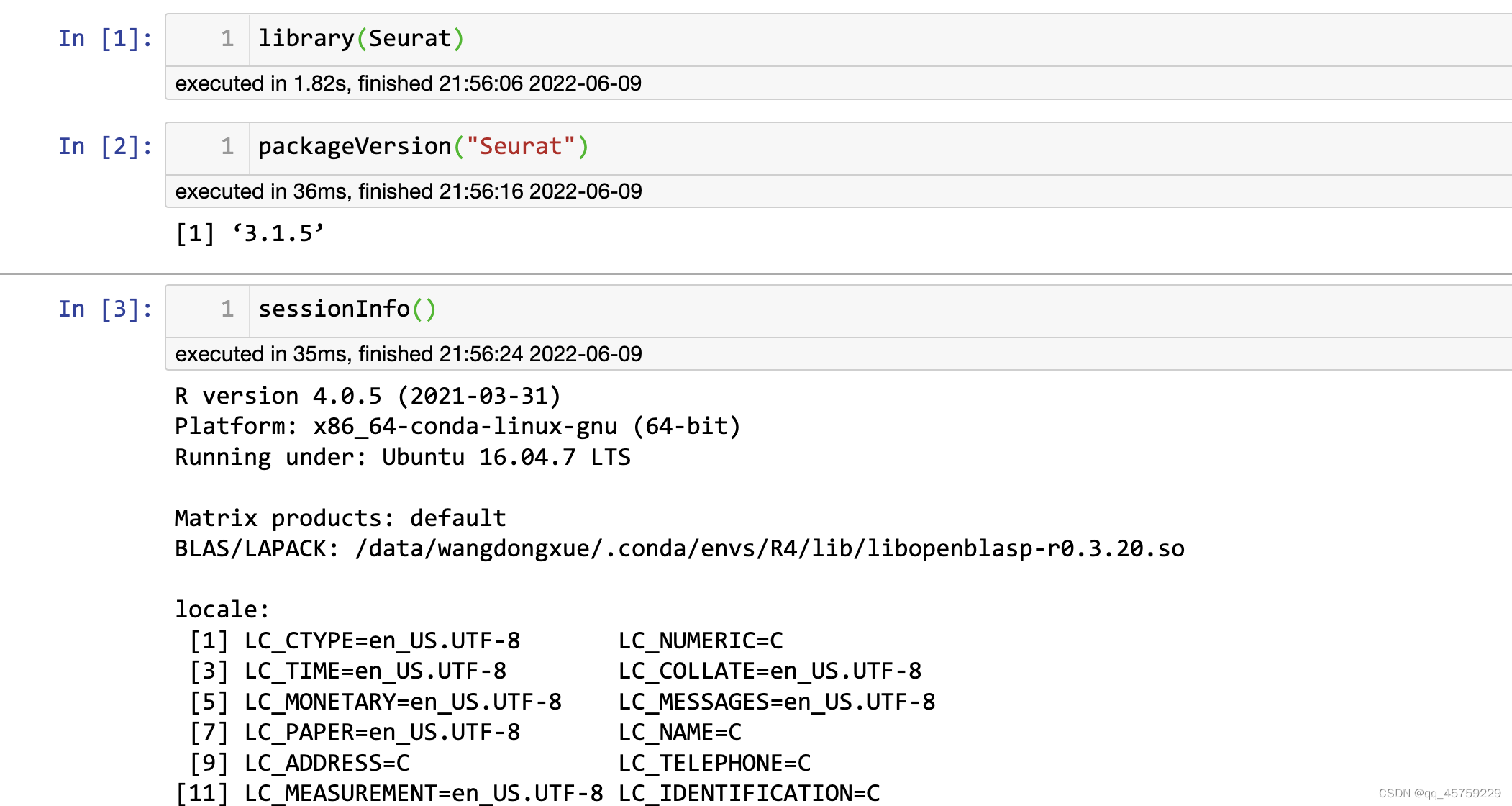The width and height of the screenshot is (1512, 806).
Task: Click the BLAS/LAPACK library path line
Action: point(680,548)
